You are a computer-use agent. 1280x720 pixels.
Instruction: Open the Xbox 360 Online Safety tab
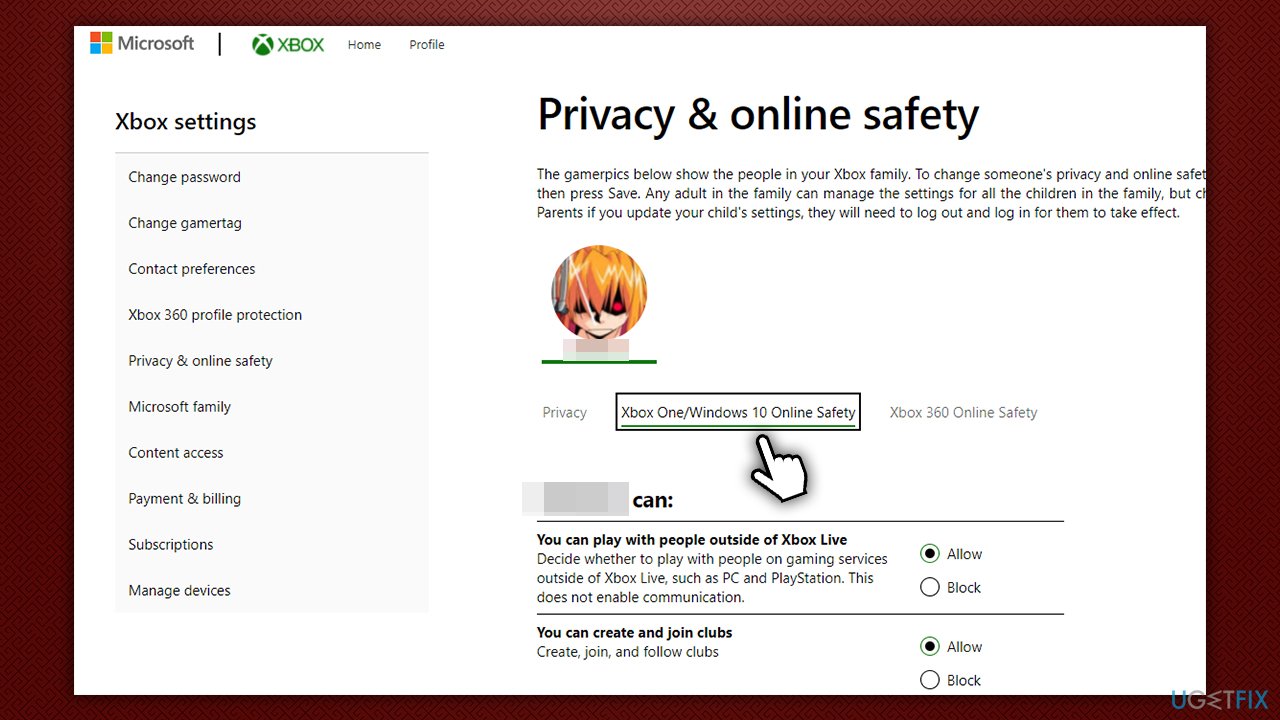[x=963, y=412]
